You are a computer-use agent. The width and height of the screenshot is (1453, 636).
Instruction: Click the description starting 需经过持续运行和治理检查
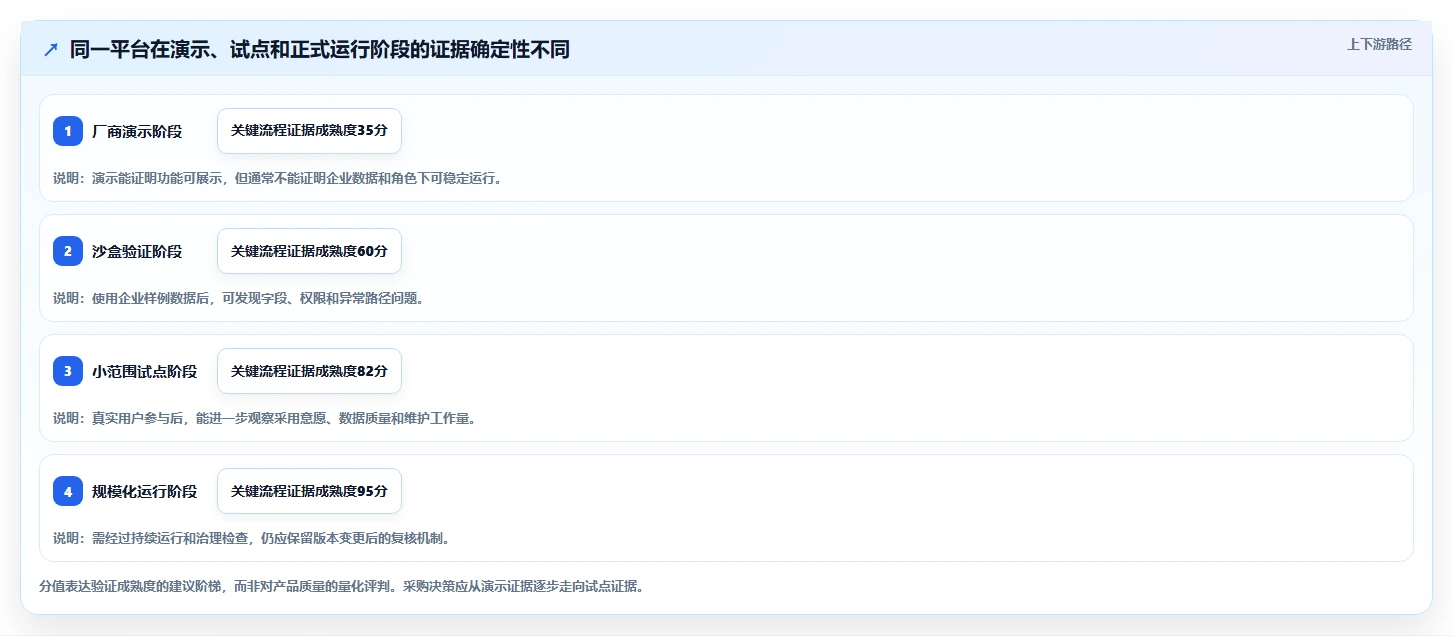252,538
